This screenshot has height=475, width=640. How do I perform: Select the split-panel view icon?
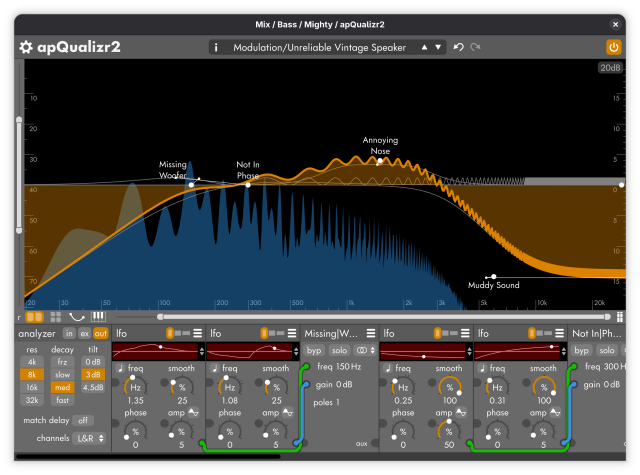(x=34, y=317)
